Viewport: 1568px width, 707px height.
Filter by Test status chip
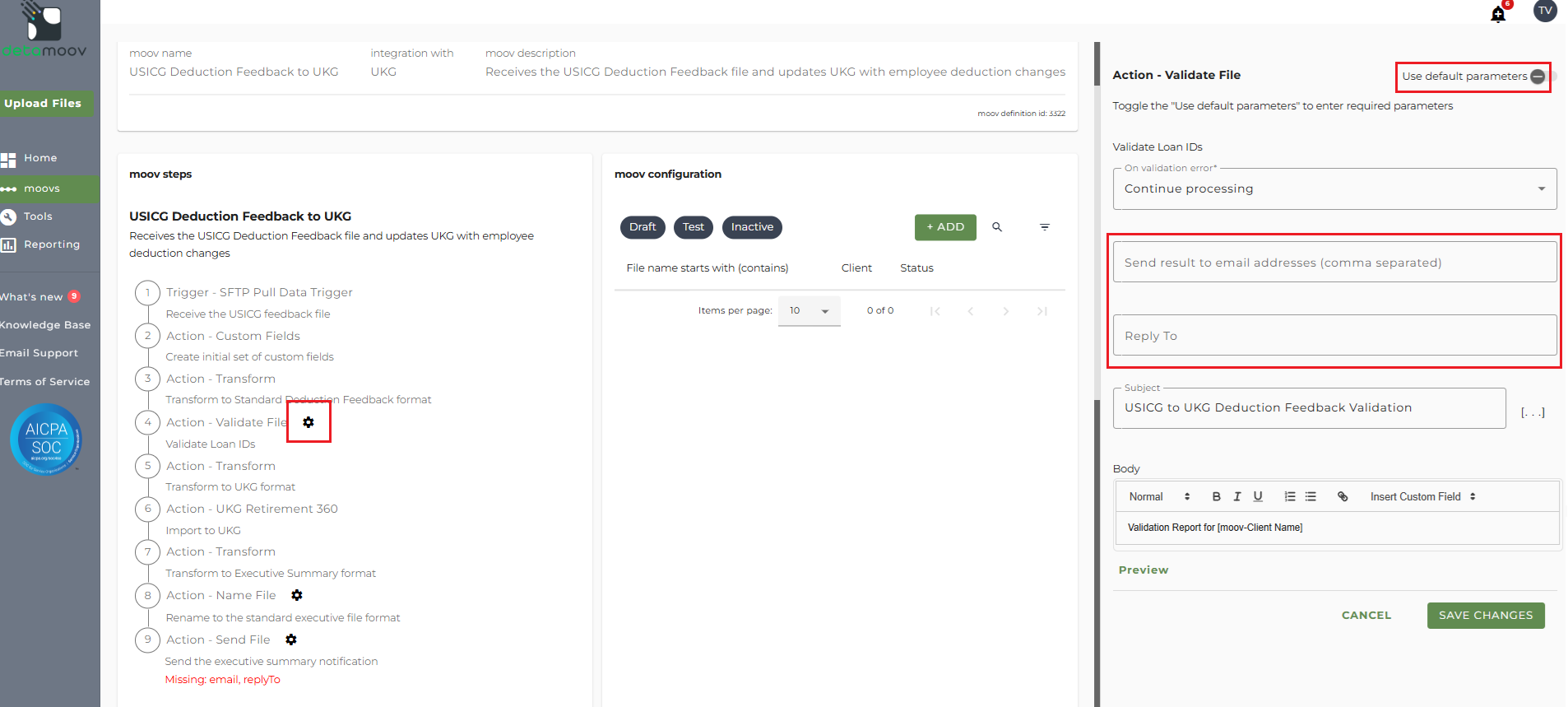point(694,227)
